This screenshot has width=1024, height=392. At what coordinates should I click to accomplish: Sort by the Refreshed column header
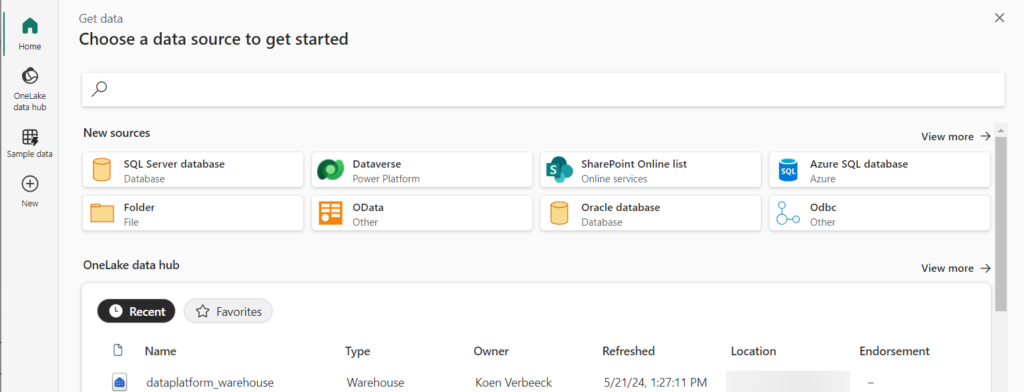pos(628,351)
